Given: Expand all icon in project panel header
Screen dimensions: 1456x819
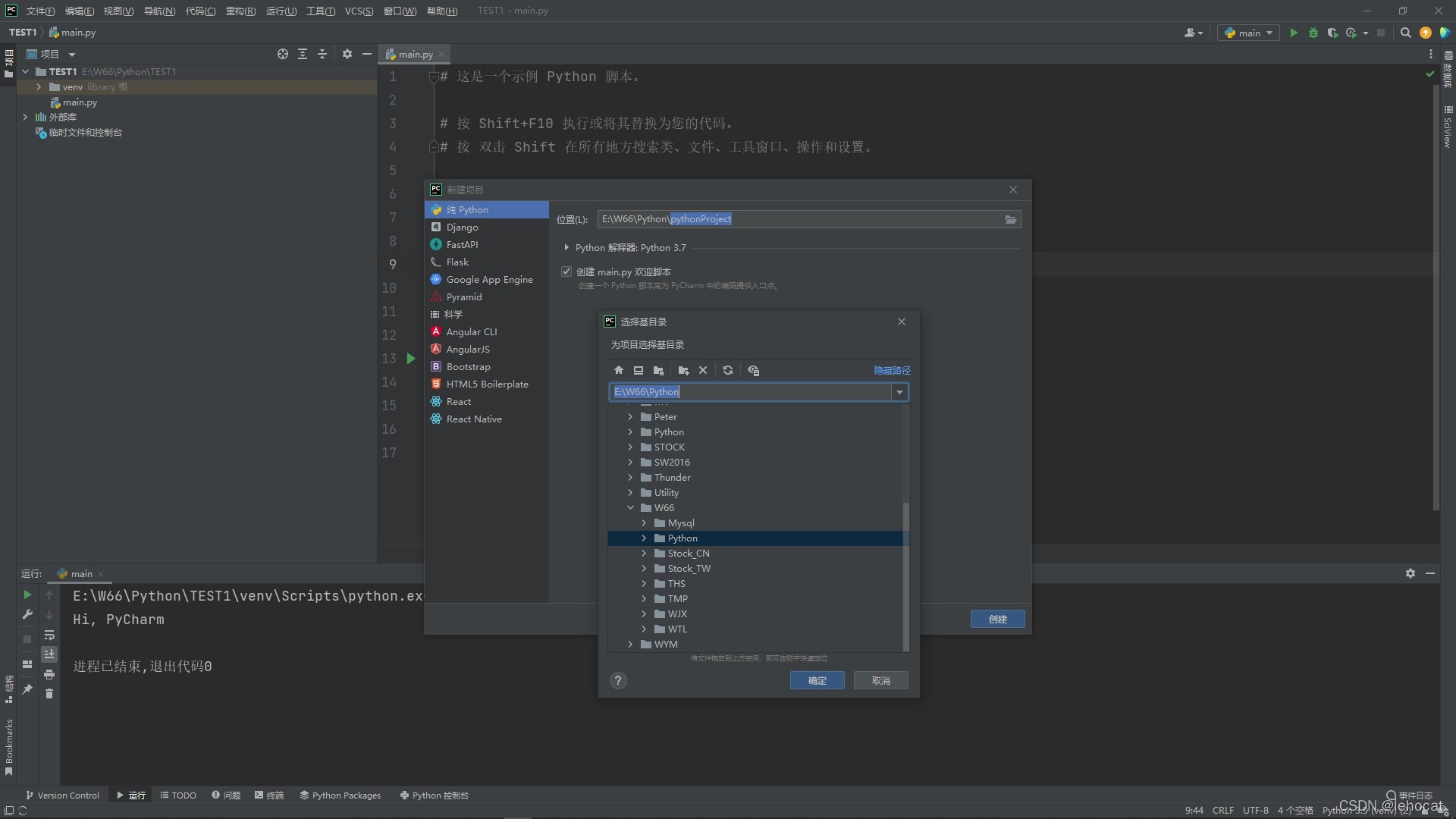Looking at the screenshot, I should coord(303,54).
